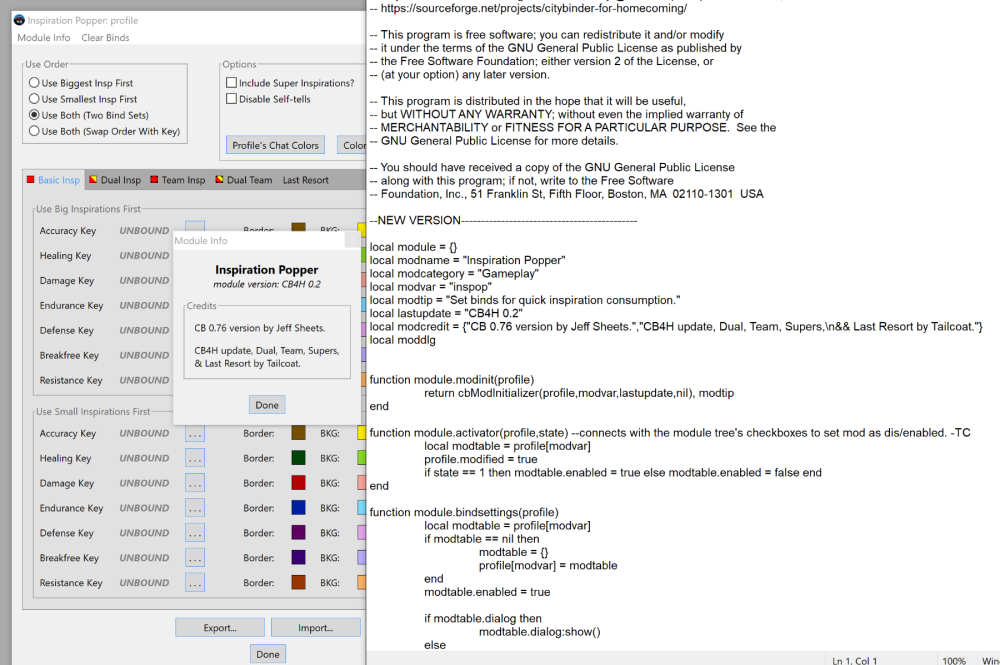The height and width of the screenshot is (665, 1000).
Task: Click the striped icon on Dual Team tab
Action: click(218, 180)
